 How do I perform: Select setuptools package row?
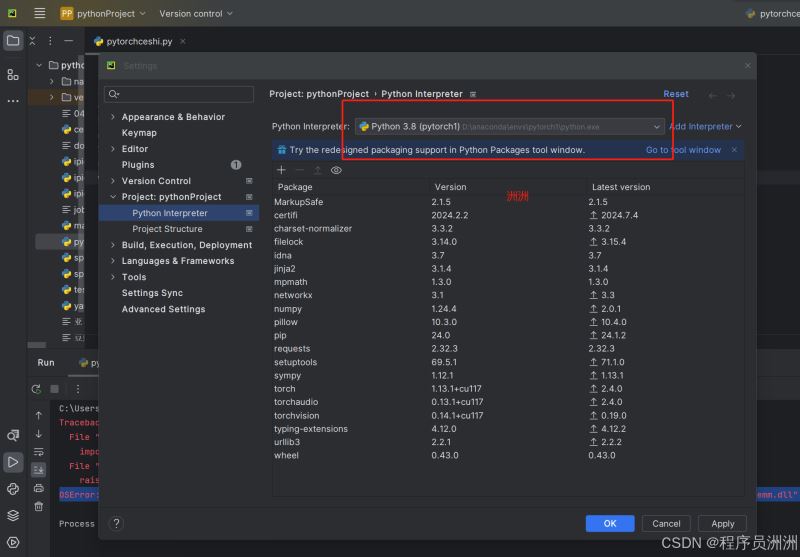click(x=508, y=362)
